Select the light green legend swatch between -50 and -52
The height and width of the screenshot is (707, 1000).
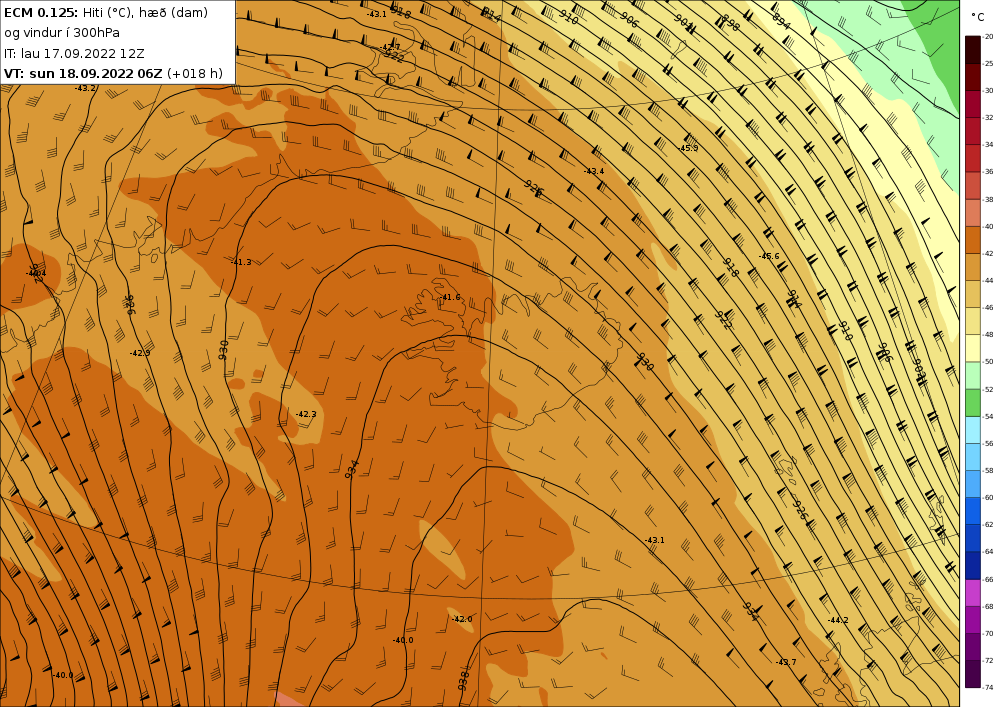click(973, 375)
